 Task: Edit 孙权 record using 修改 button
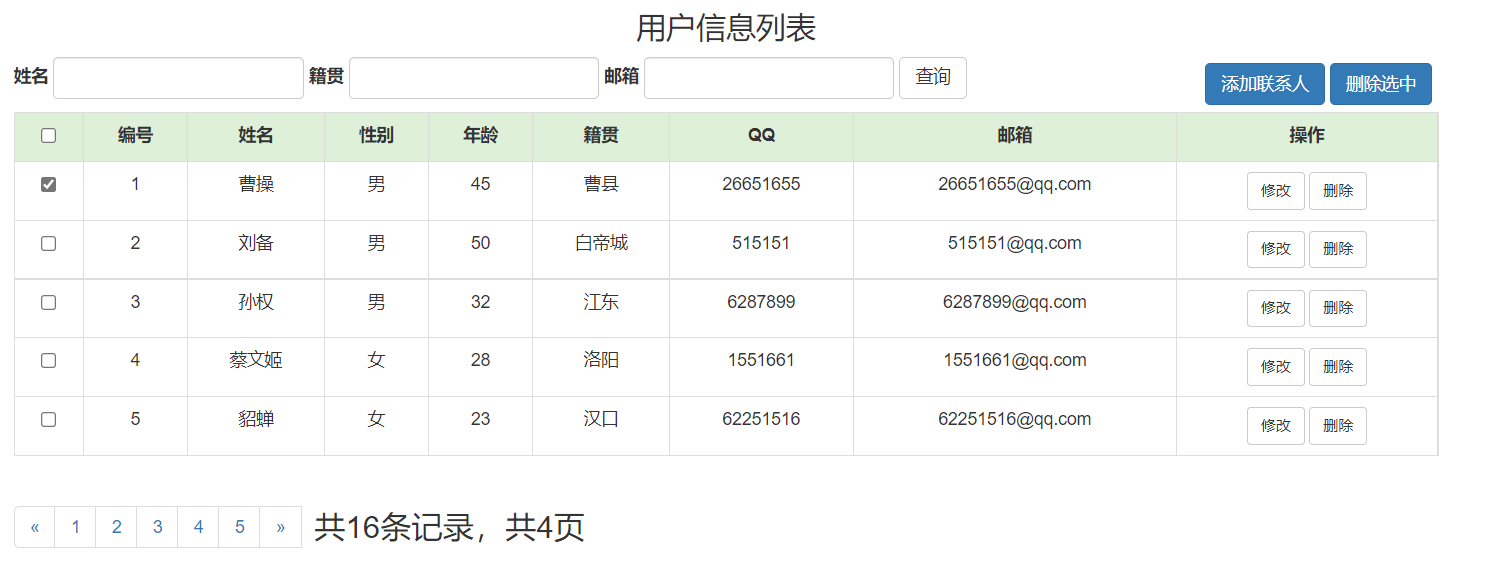coord(1275,308)
